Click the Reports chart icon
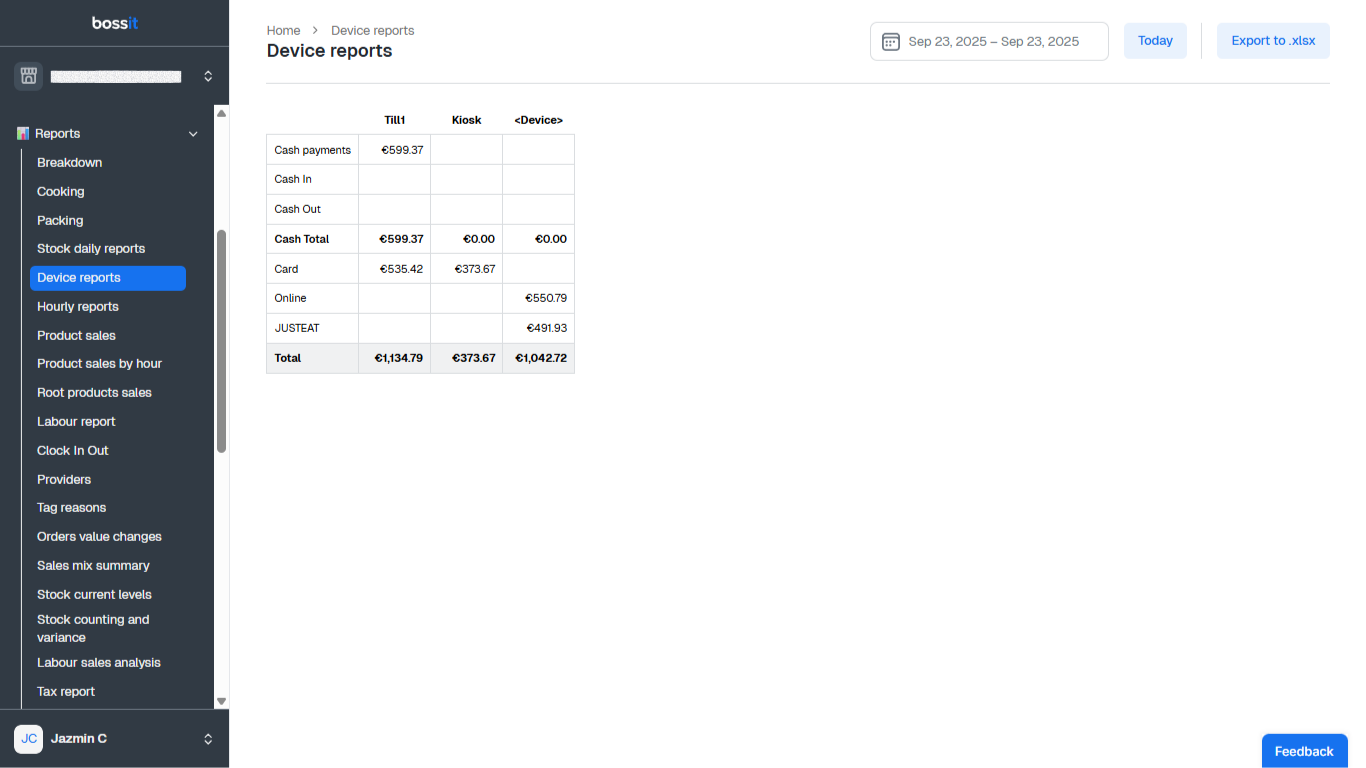Screen dimensions: 1366x768 pyautogui.click(x=23, y=133)
